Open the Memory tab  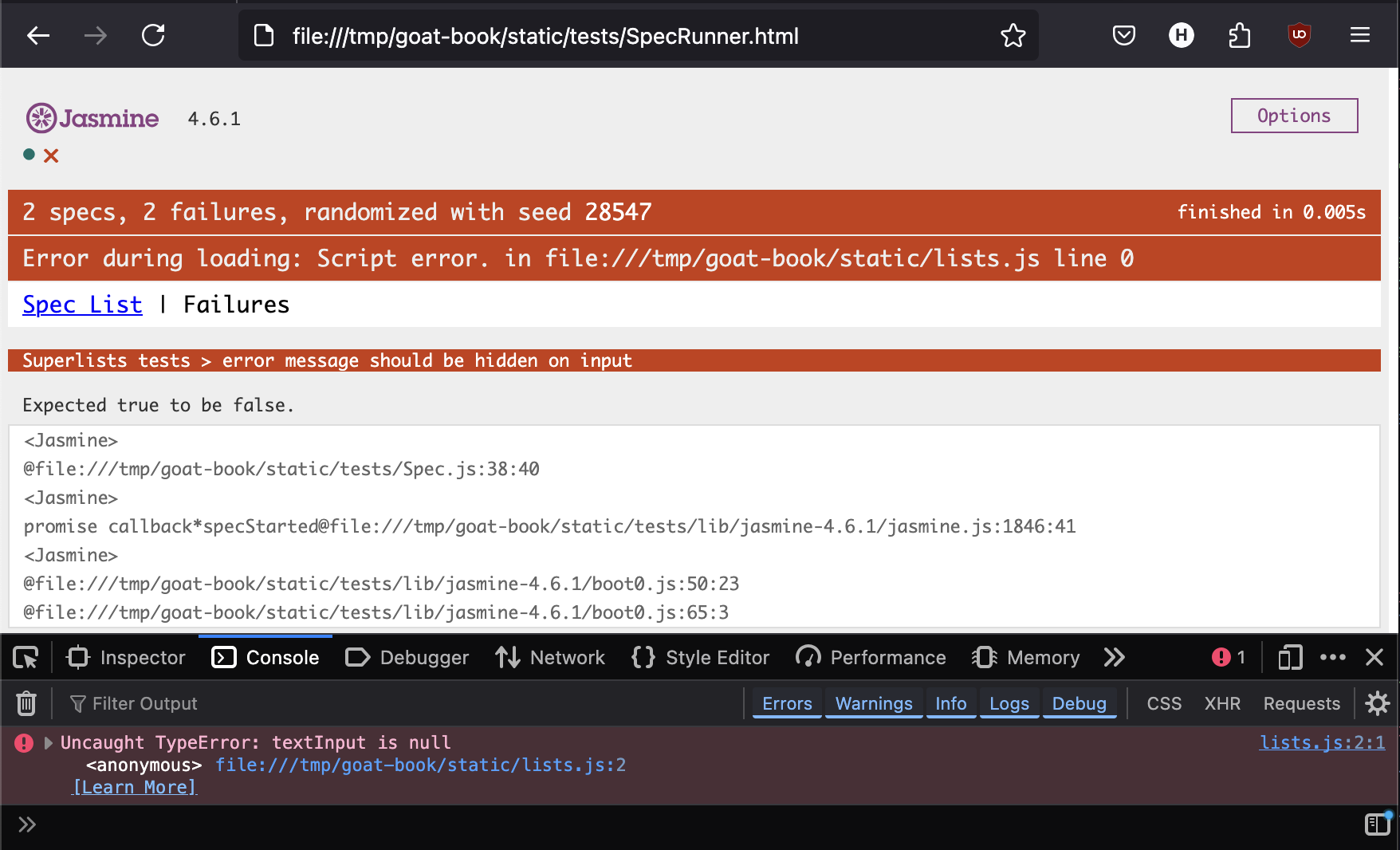[x=1025, y=658]
